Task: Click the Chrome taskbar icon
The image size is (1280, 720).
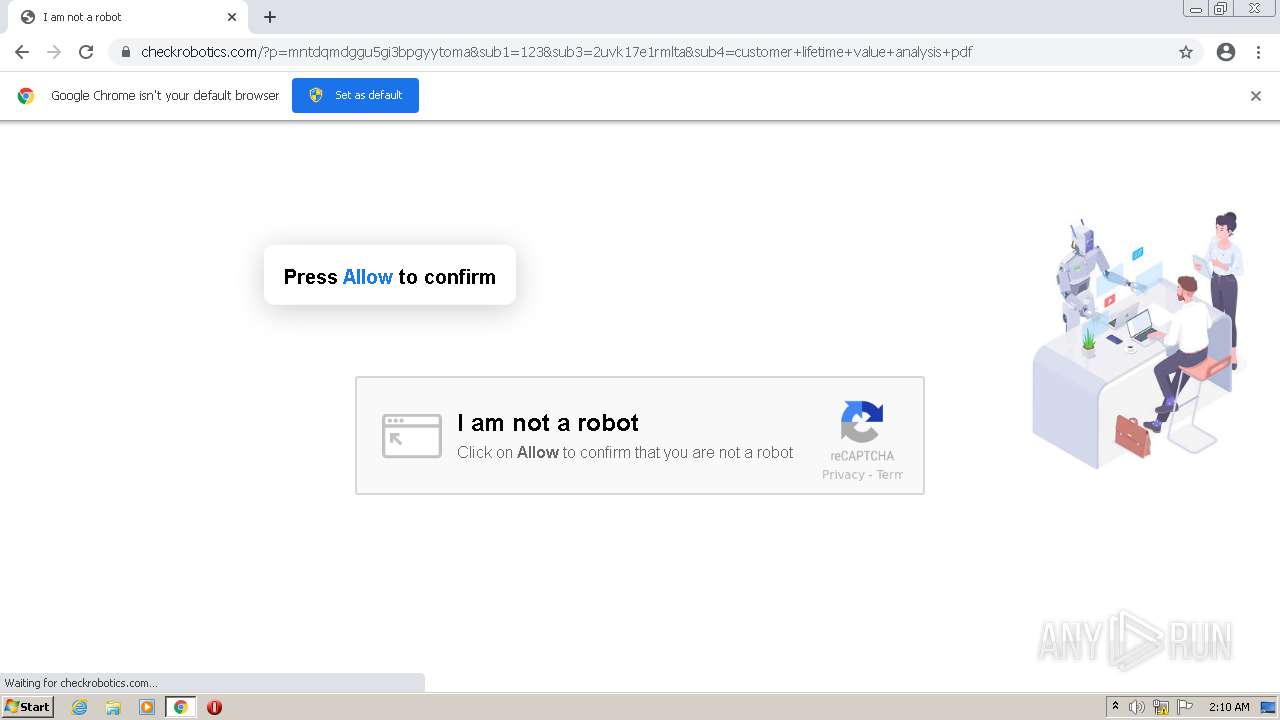Action: coord(180,707)
